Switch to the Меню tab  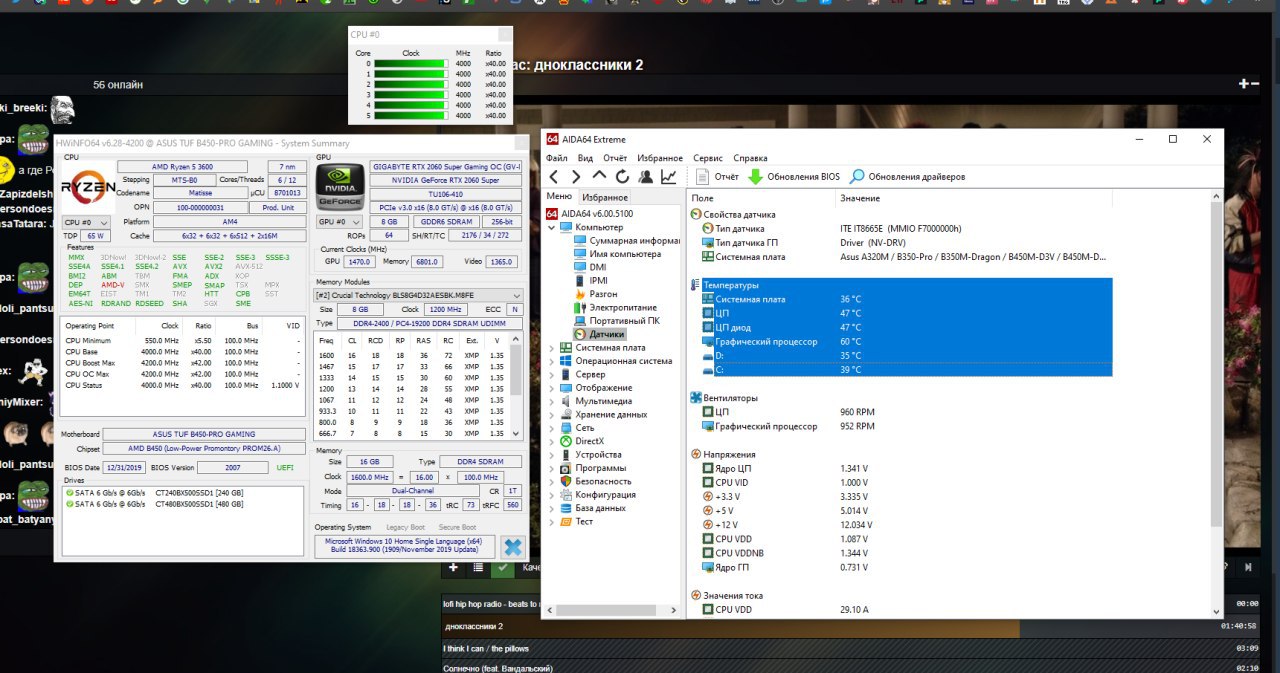point(559,196)
